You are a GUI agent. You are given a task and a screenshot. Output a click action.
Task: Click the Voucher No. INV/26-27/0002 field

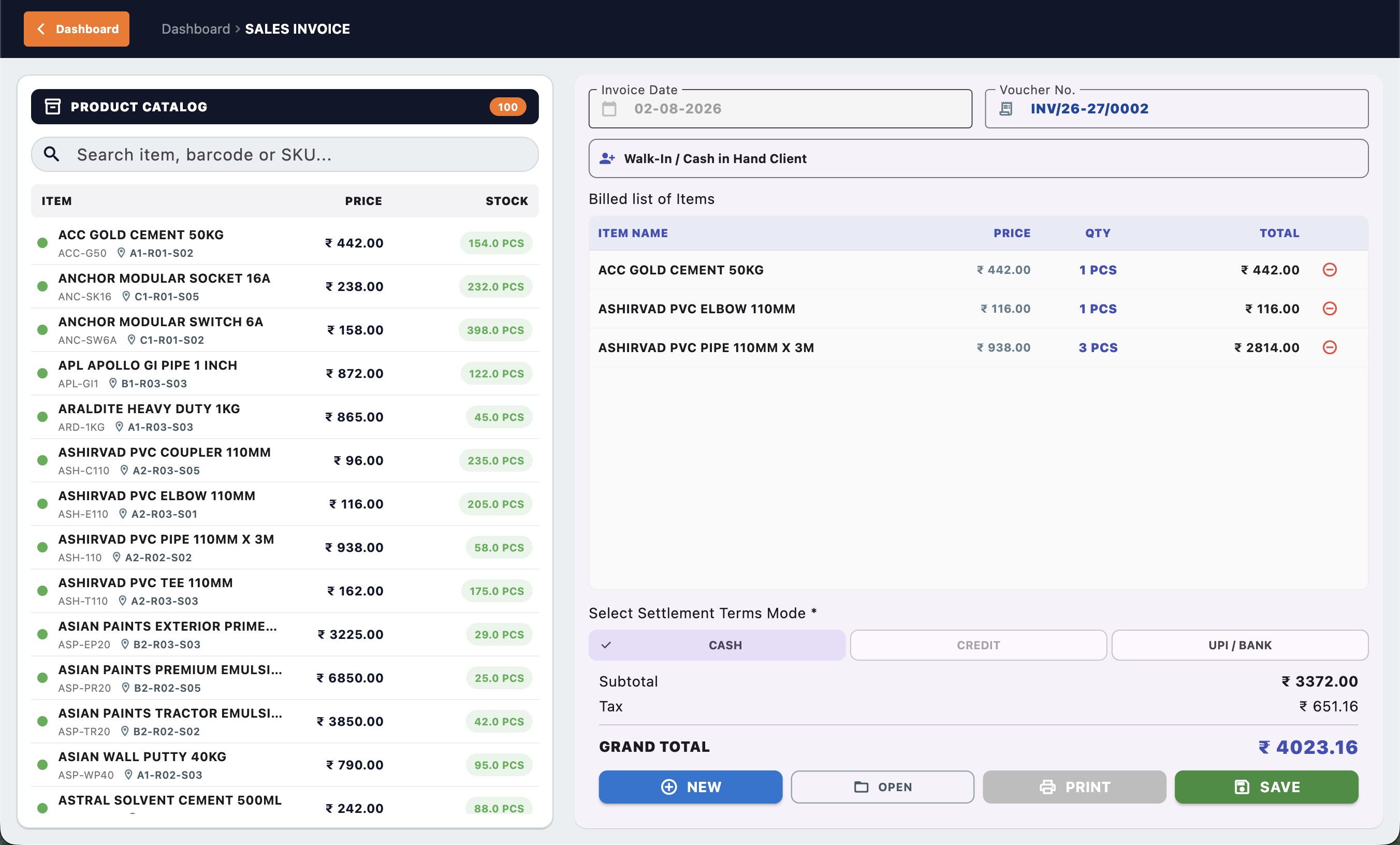[1177, 109]
